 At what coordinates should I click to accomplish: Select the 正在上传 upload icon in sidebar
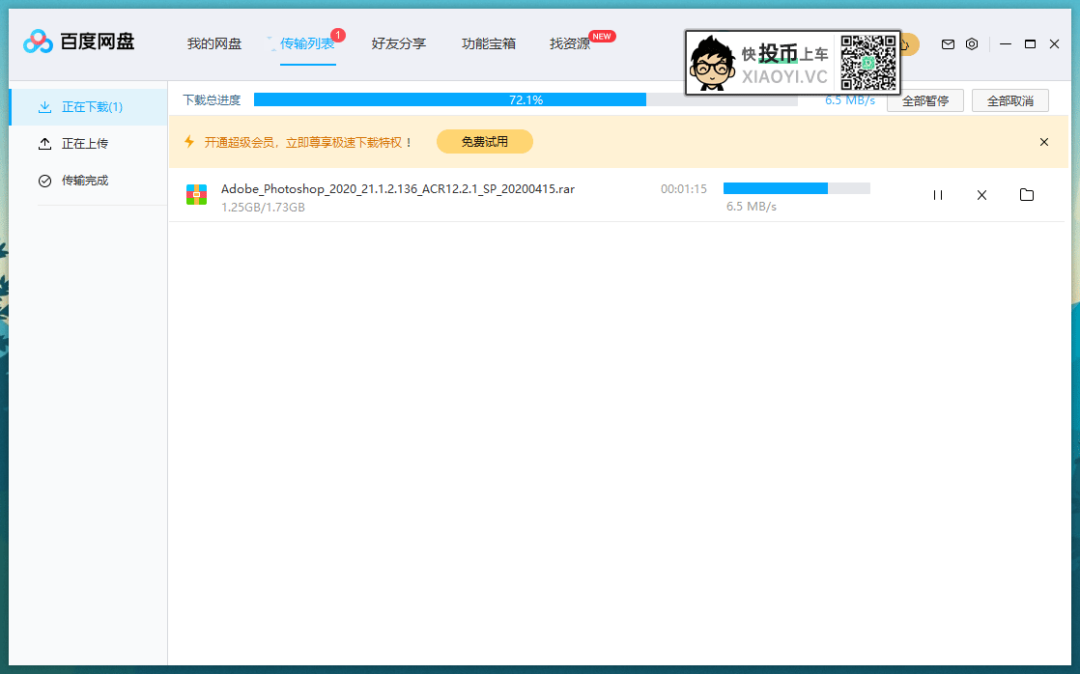pyautogui.click(x=46, y=143)
